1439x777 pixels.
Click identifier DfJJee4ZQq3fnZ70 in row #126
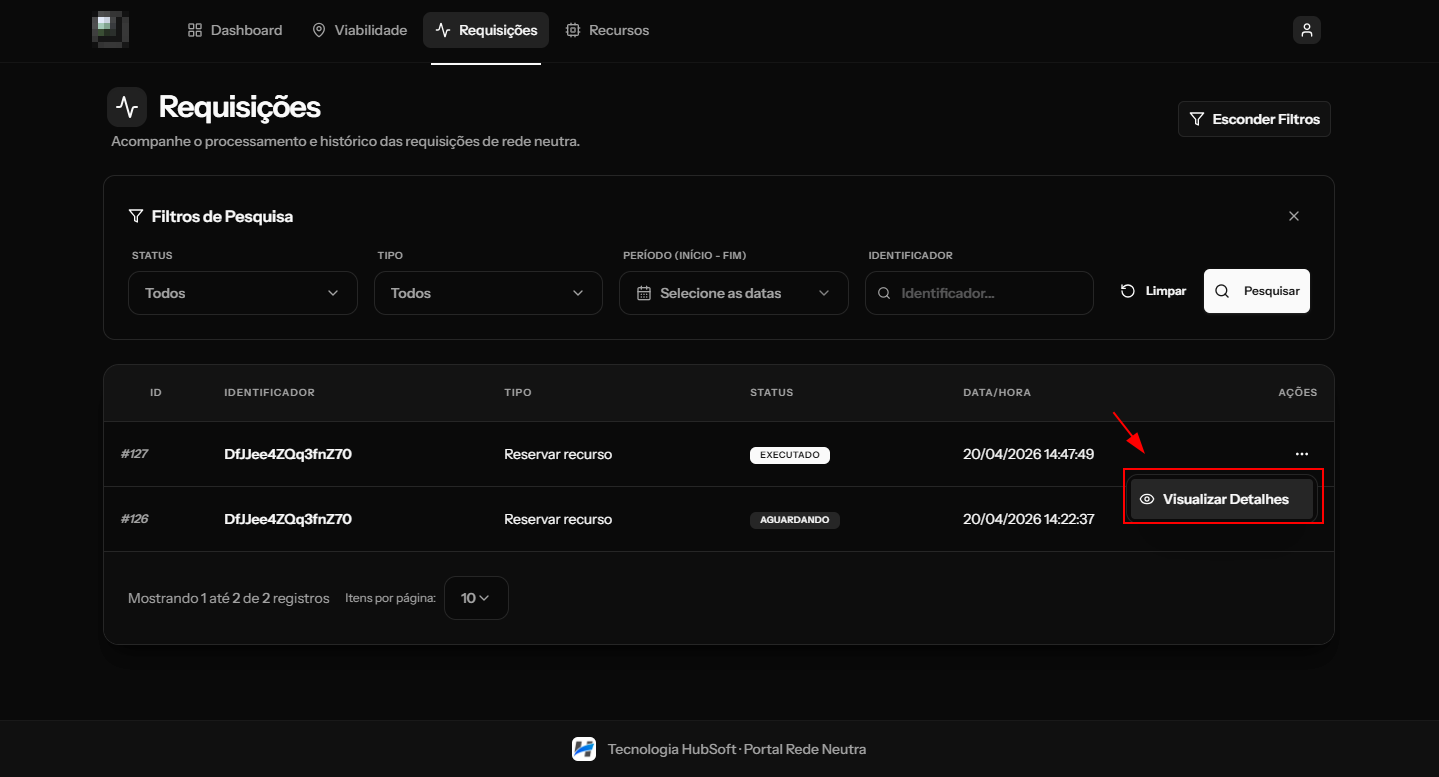(x=288, y=519)
